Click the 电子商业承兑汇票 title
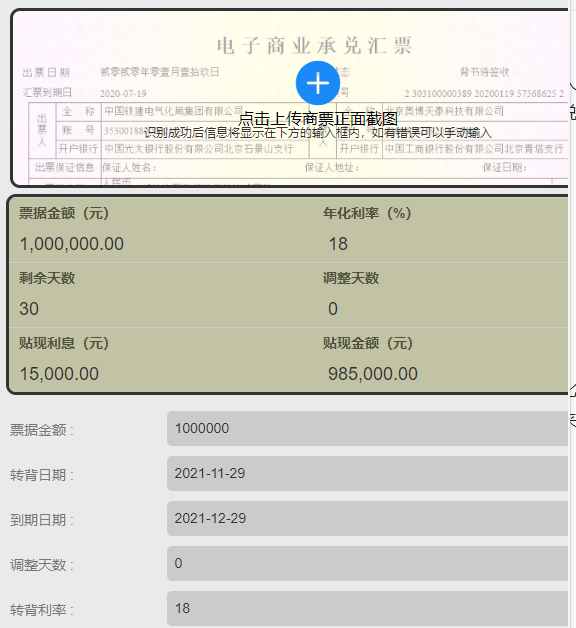Screen dimensions: 576x628 point(314,46)
